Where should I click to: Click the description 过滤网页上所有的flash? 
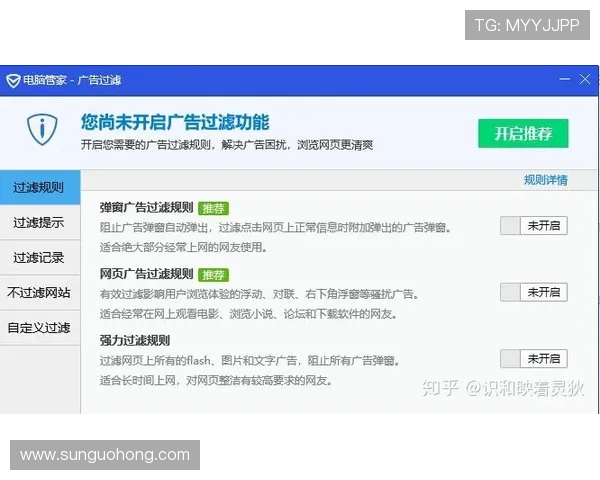point(250,361)
